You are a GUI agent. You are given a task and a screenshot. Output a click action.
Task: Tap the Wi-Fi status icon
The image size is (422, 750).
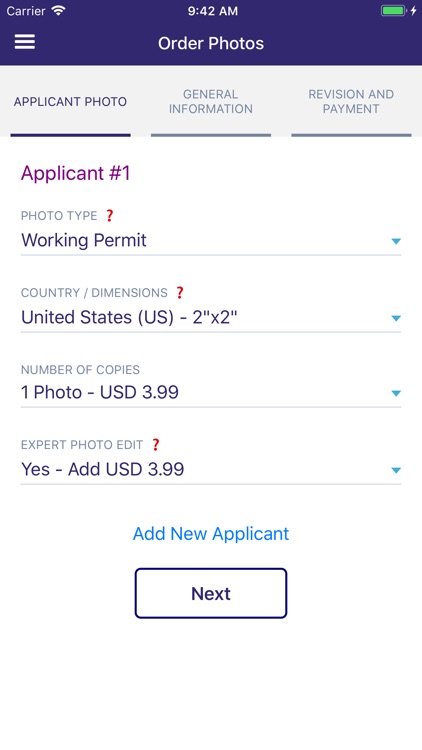pyautogui.click(x=58, y=11)
